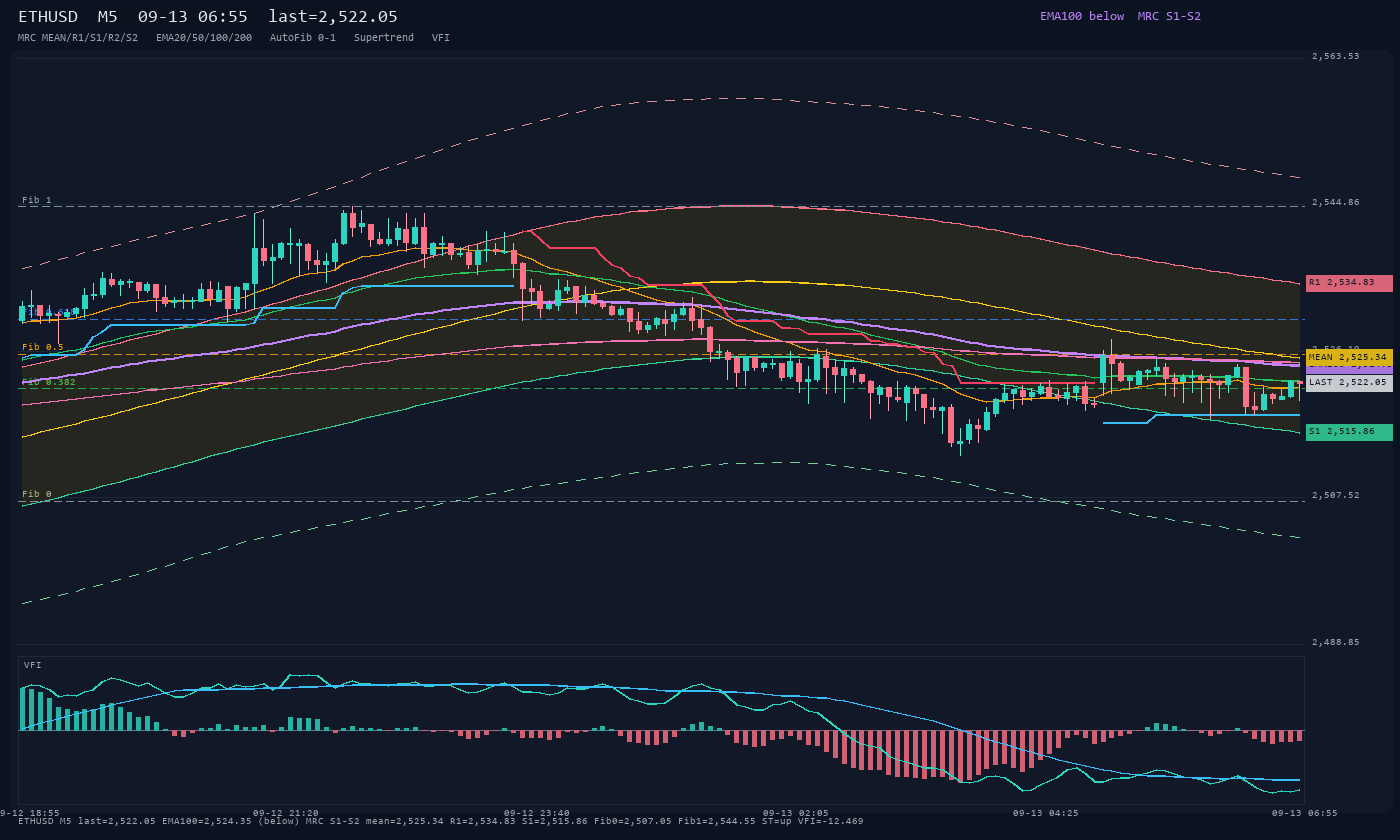This screenshot has width=1400, height=840.
Task: Select the 'Fib 0.5' level label
Action: coord(43,347)
